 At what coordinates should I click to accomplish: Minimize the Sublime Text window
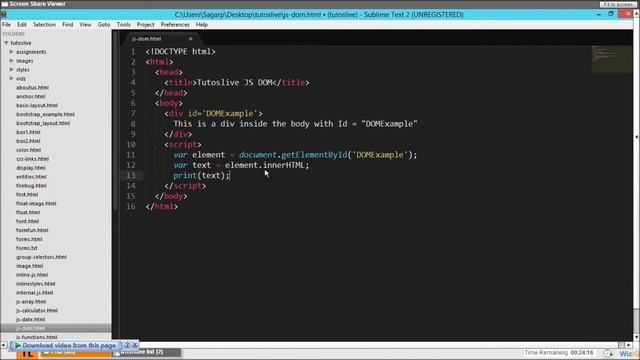599,14
